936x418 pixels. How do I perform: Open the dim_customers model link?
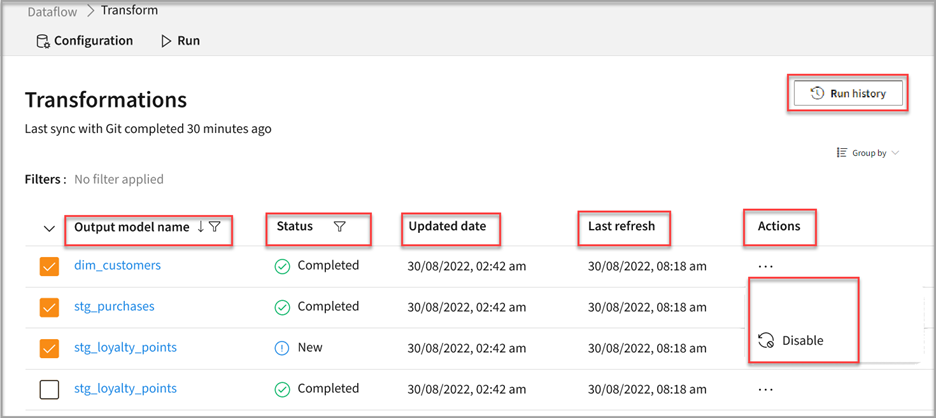tap(117, 266)
